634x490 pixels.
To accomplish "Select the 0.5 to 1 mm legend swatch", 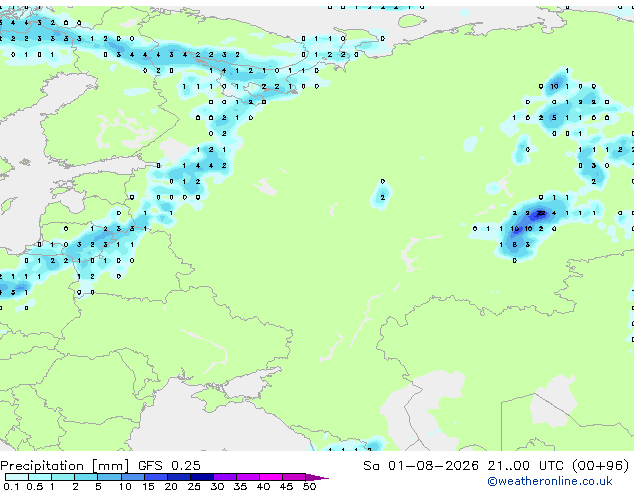I will pos(40,477).
